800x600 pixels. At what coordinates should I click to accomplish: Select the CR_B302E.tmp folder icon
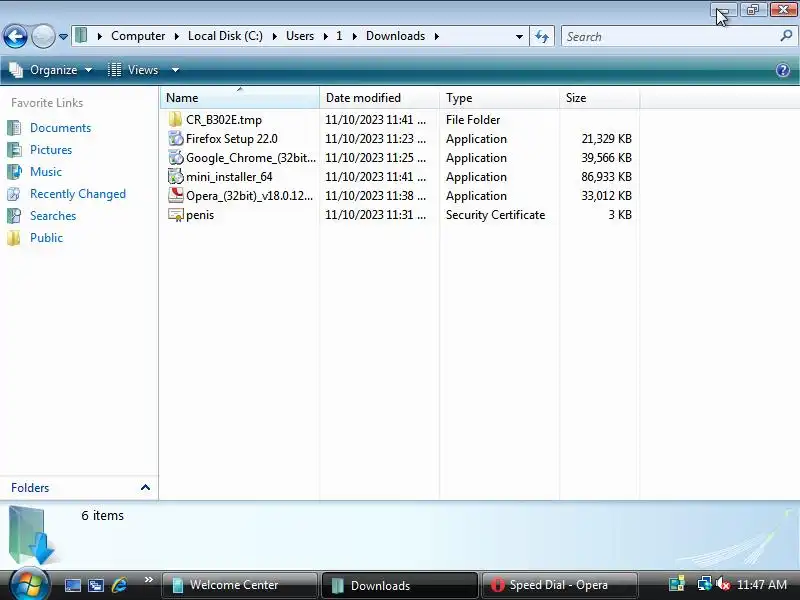pos(175,119)
